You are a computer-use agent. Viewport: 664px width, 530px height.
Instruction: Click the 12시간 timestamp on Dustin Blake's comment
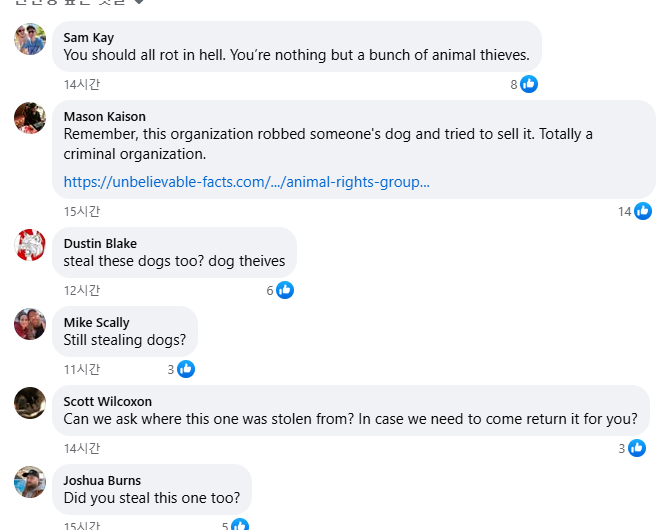(82, 290)
